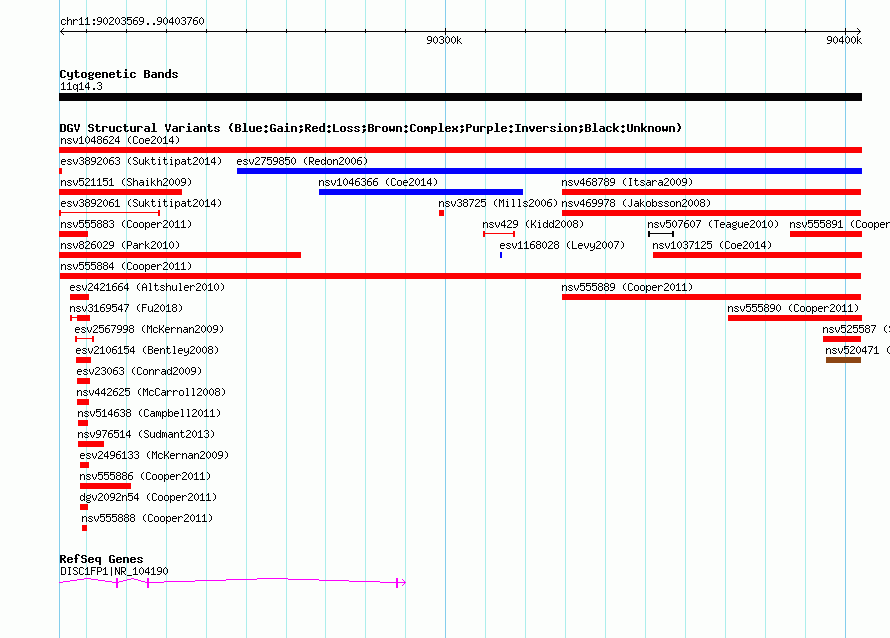Click the 90300k ruler tick label
This screenshot has width=890, height=638.
[x=444, y=40]
